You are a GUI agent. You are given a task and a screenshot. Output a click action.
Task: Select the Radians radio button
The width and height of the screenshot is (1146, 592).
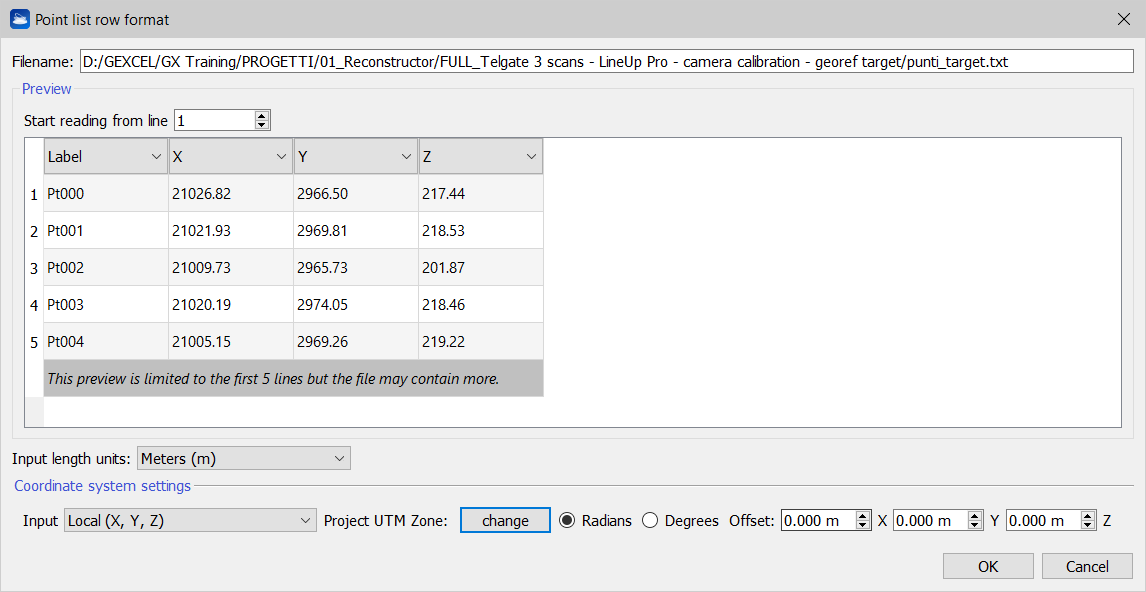(568, 521)
